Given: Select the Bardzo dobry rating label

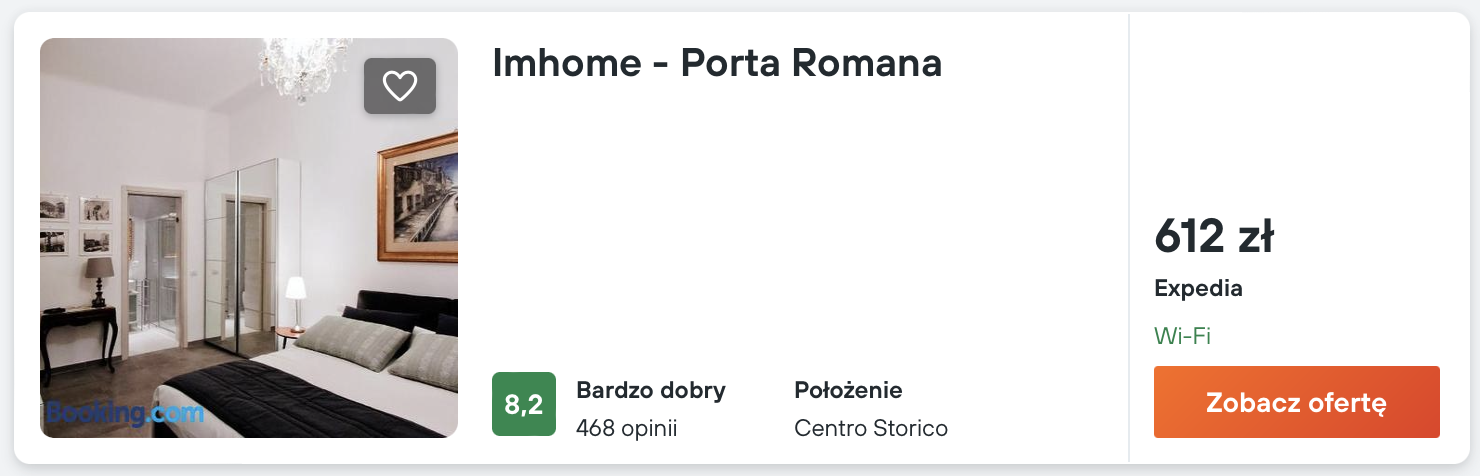Looking at the screenshot, I should pyautogui.click(x=651, y=389).
